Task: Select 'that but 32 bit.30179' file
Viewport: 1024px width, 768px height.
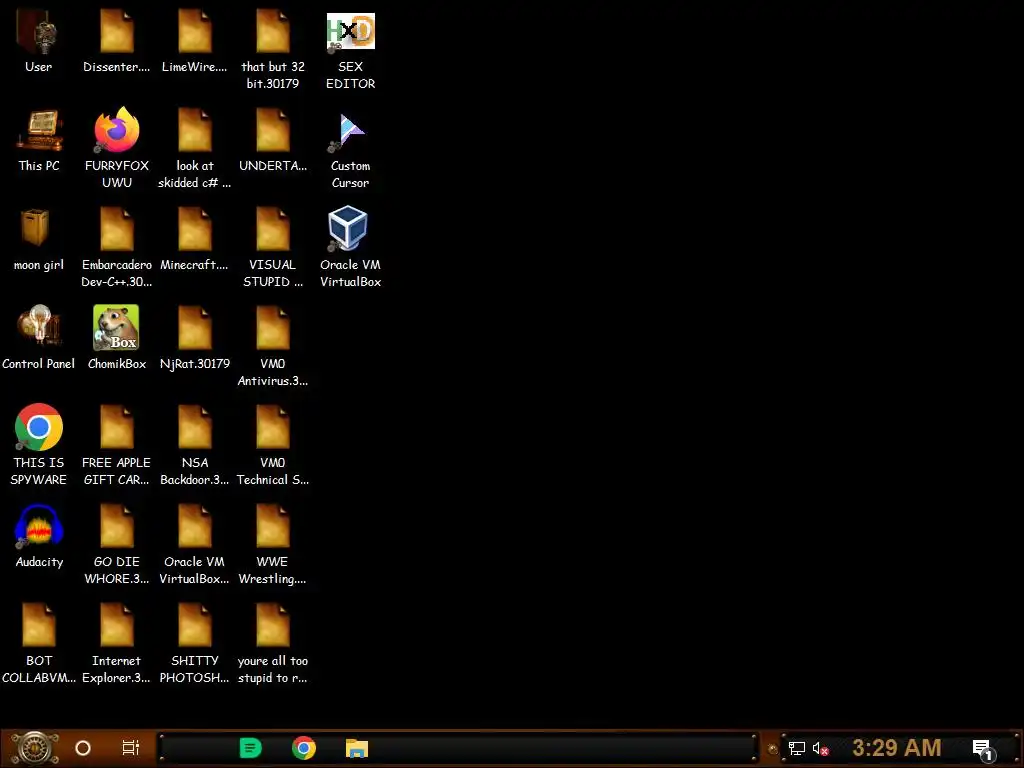Action: coord(272,49)
